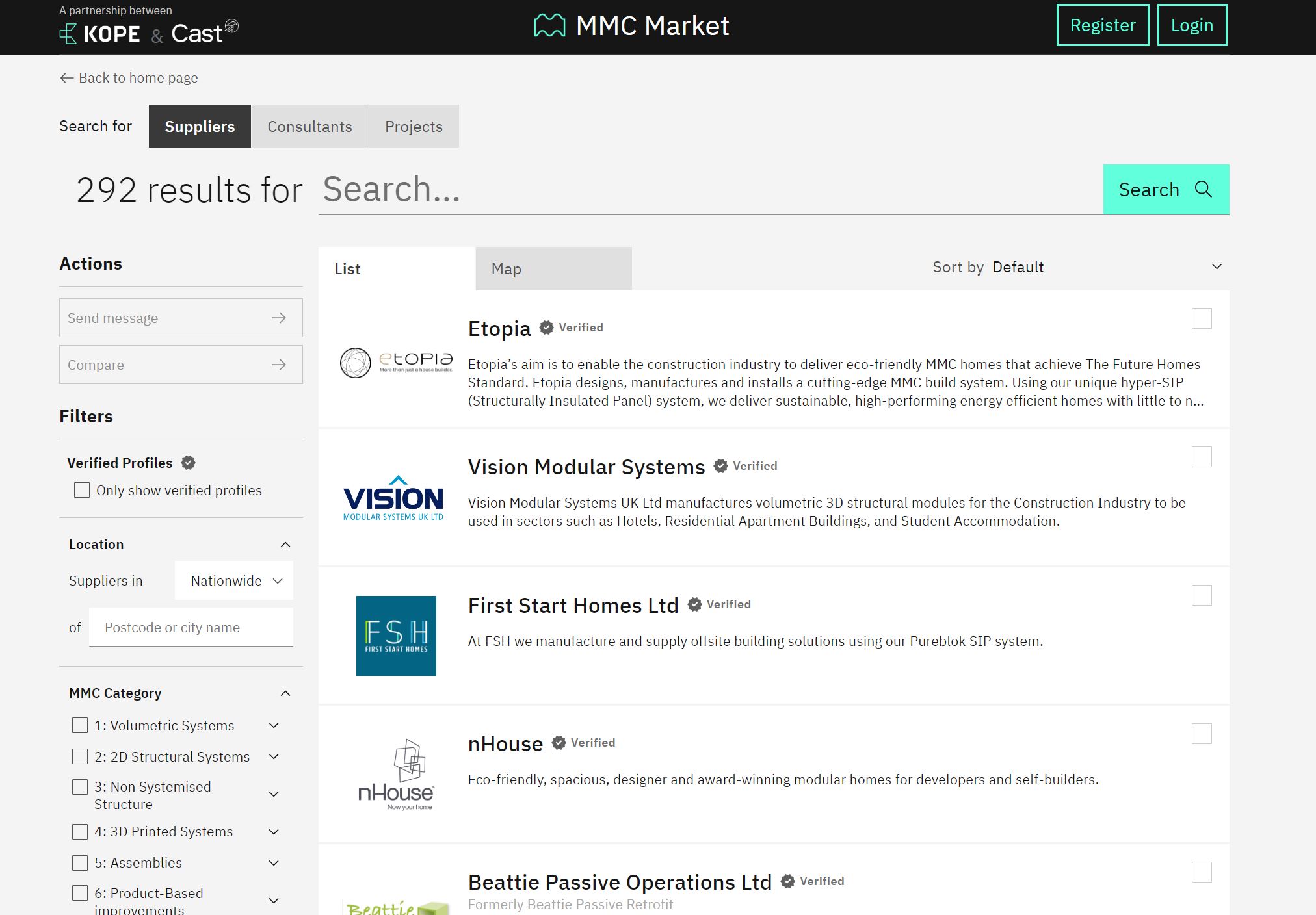
Task: Select the Consultants search tab
Action: point(309,126)
